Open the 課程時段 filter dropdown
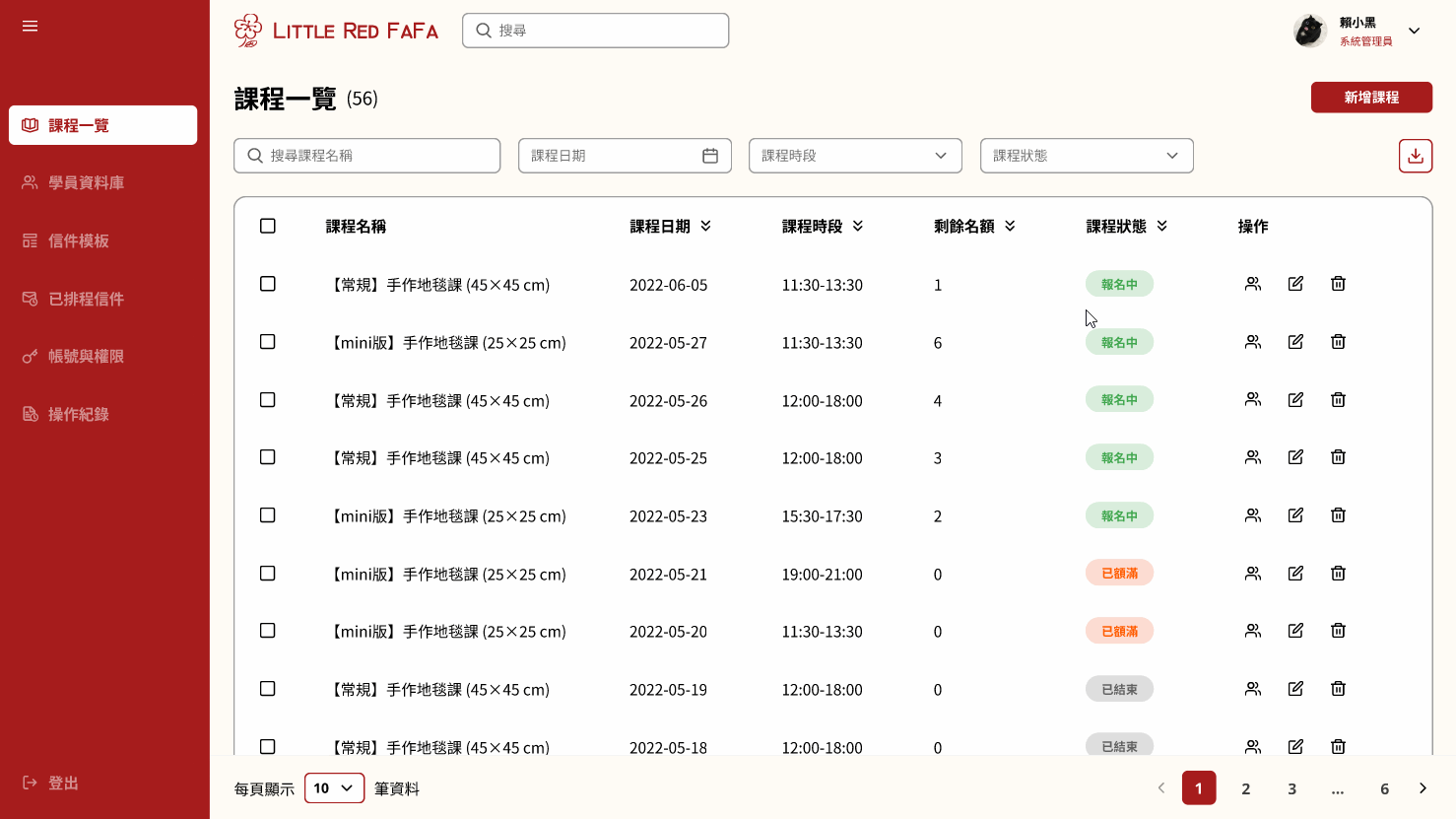This screenshot has height=819, width=1456. [855, 156]
